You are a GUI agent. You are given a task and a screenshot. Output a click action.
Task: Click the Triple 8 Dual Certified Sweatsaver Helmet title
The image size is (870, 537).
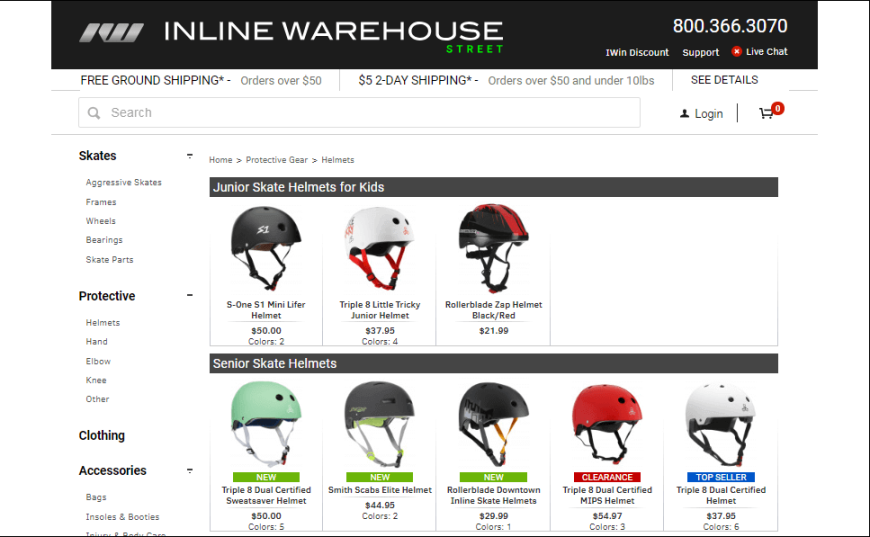click(x=266, y=495)
